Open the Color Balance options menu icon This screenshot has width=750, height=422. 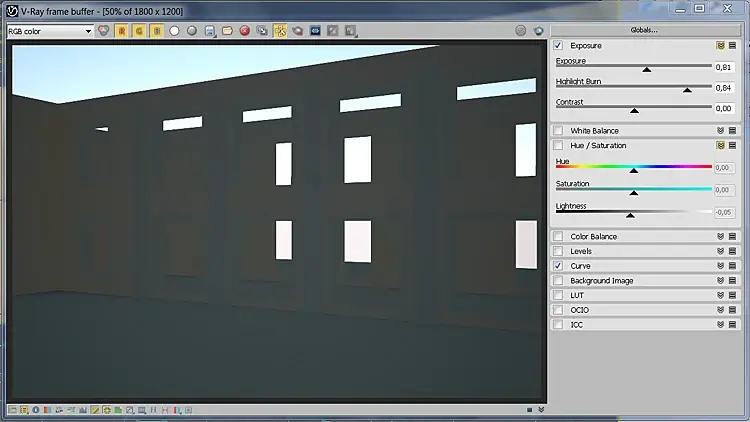(732, 236)
